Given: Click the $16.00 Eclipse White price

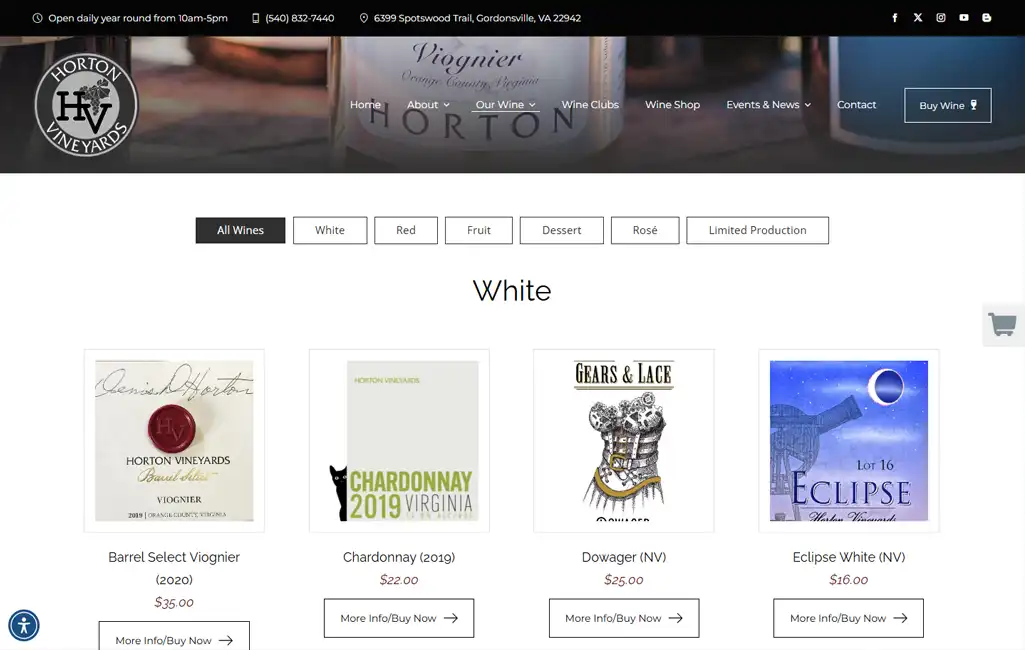Looking at the screenshot, I should click(849, 580).
